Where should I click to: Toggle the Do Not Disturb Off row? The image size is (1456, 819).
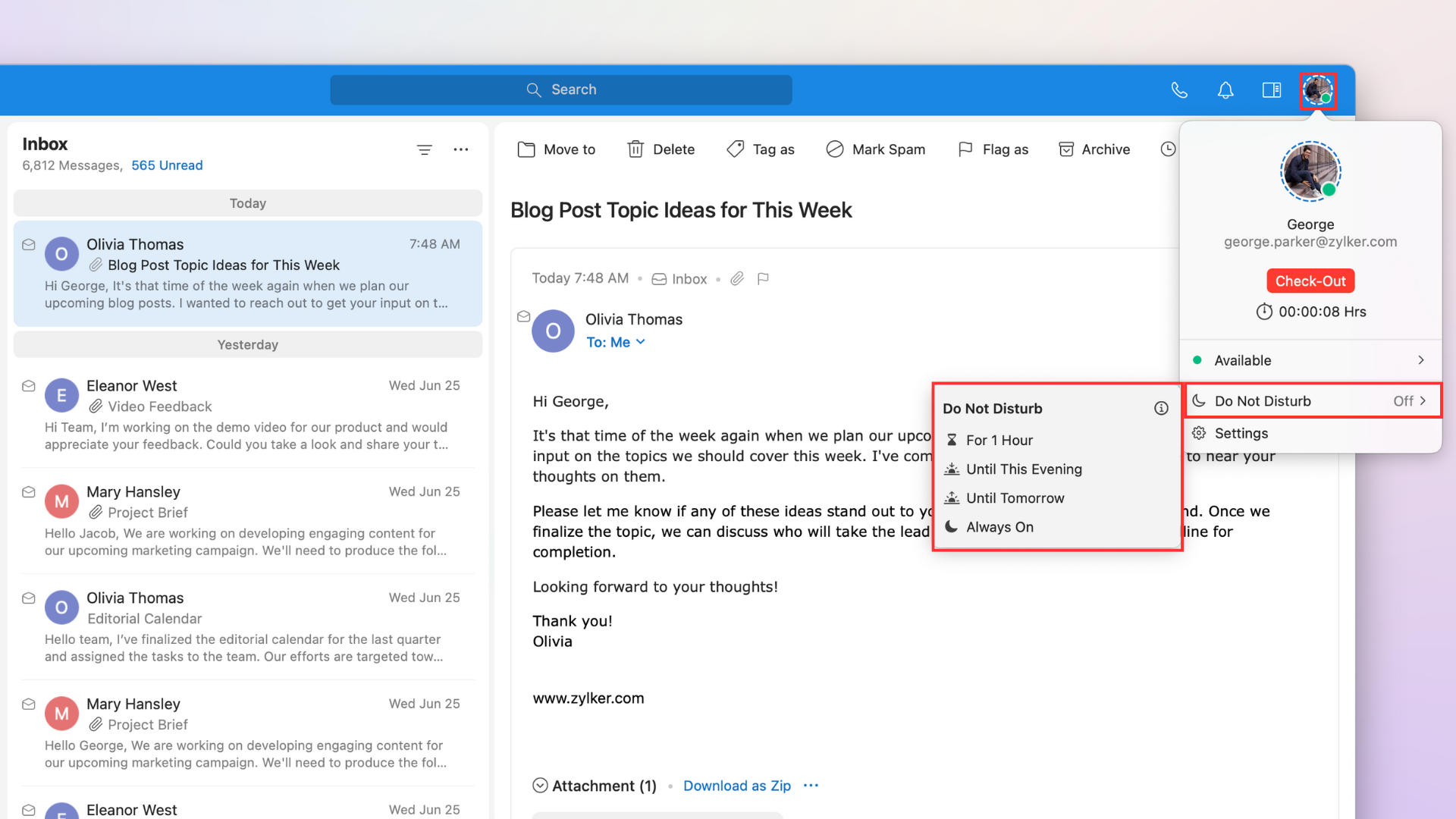1313,401
